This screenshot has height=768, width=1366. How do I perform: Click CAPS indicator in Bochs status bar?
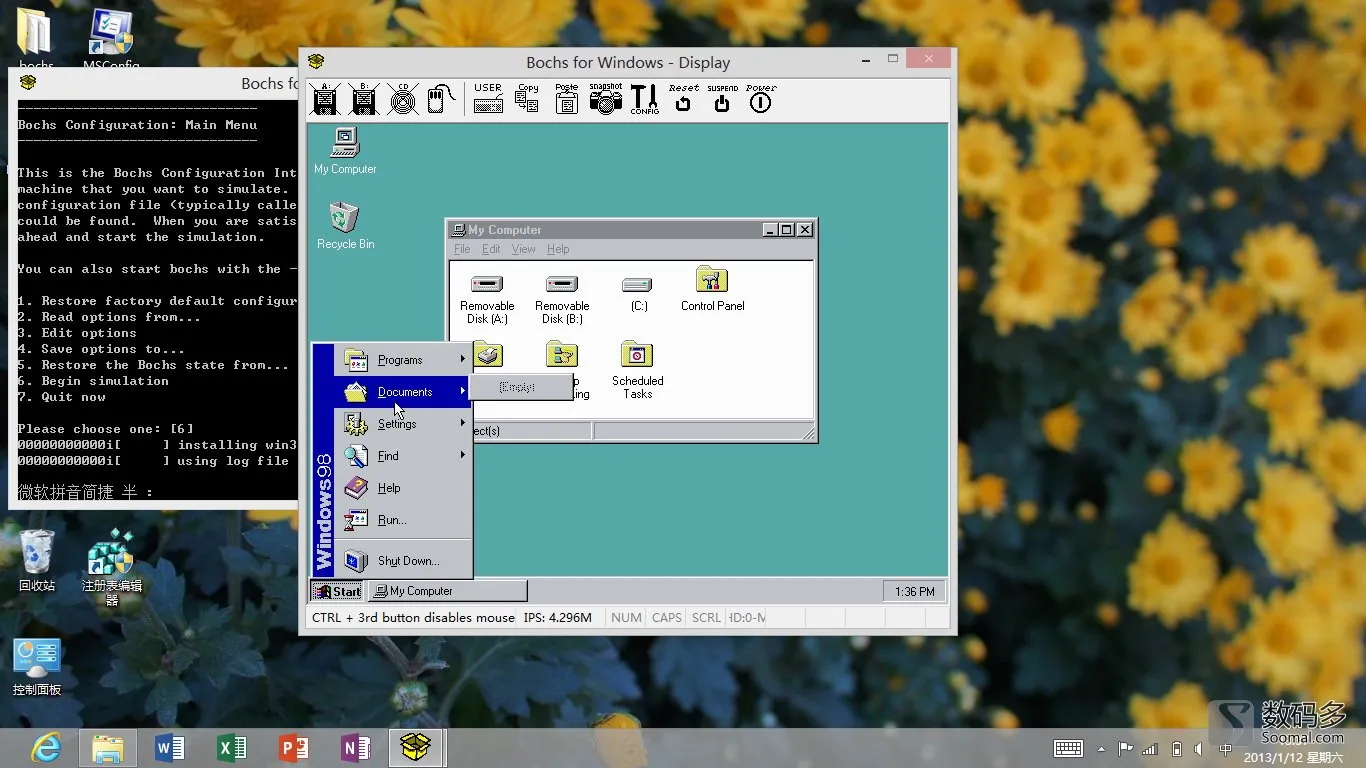pyautogui.click(x=667, y=618)
